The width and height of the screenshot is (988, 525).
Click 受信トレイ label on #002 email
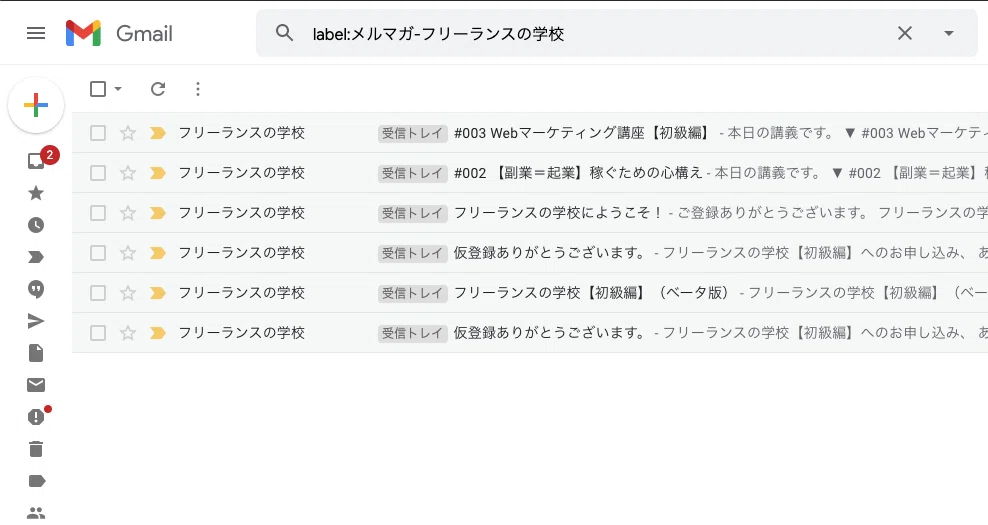(x=413, y=173)
